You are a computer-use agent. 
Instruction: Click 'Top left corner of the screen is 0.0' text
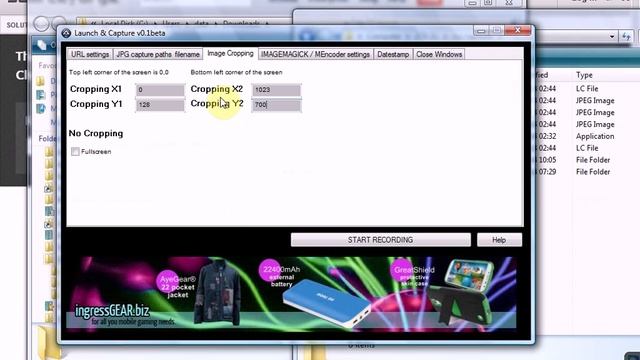[x=119, y=72]
